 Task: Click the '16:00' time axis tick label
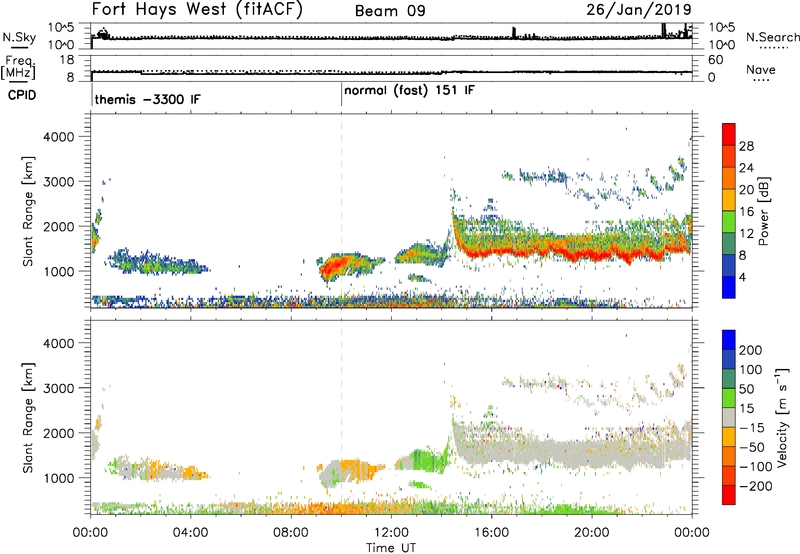point(491,533)
